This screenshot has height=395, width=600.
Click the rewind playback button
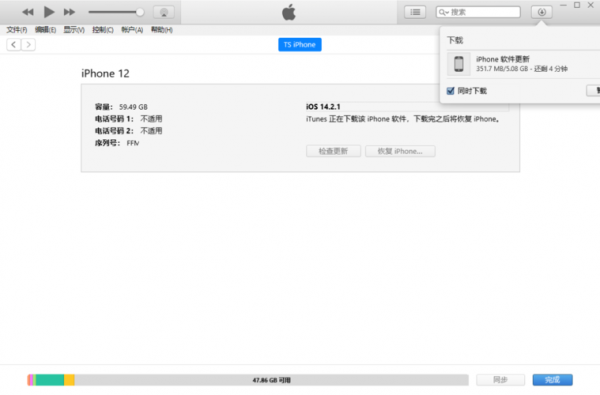click(28, 12)
